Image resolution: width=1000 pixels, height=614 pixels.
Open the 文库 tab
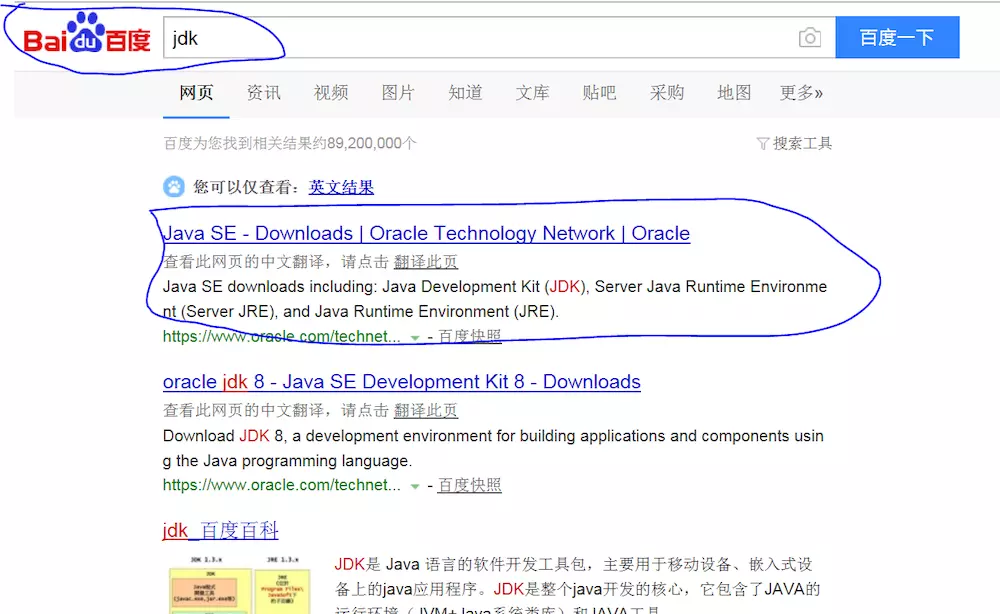pyautogui.click(x=533, y=93)
